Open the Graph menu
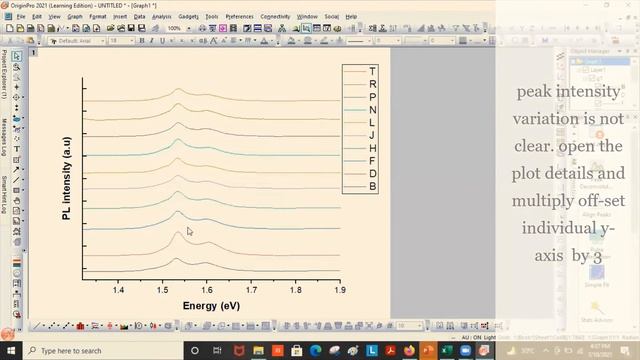 tap(75, 17)
